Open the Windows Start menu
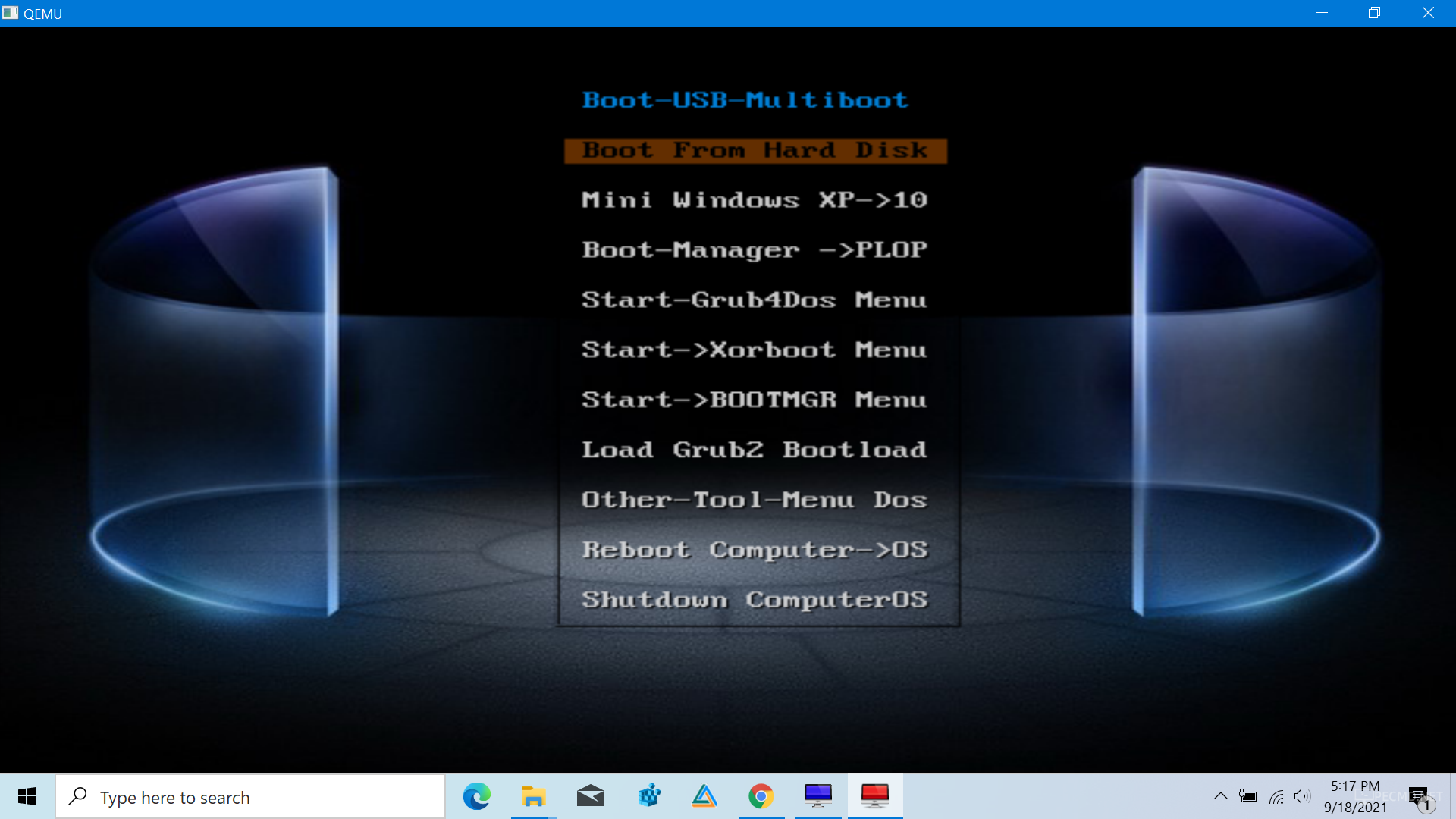The image size is (1456, 819). point(27,796)
